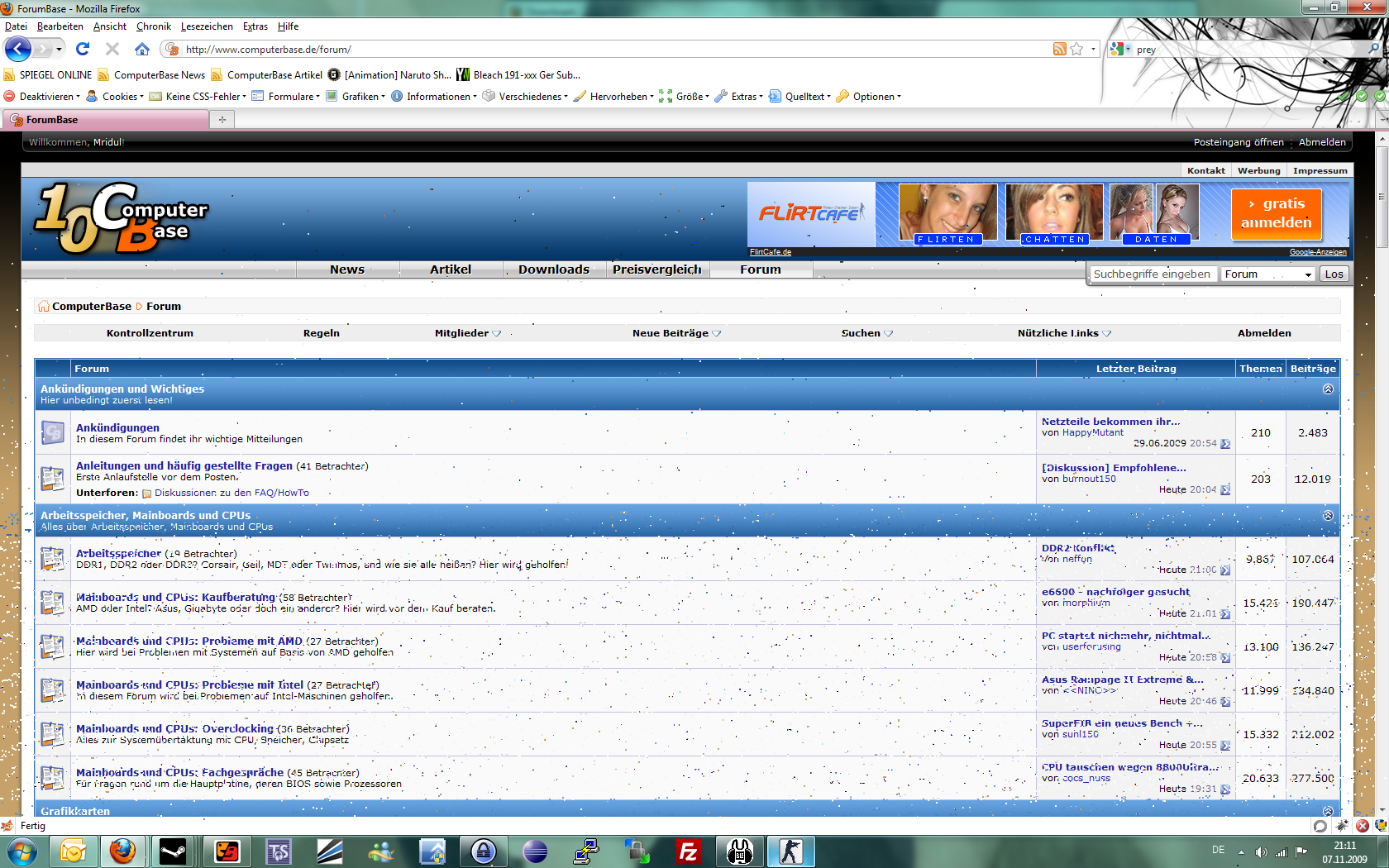The image size is (1389, 868).
Task: Click the browser Back arrow button
Action: click(18, 49)
